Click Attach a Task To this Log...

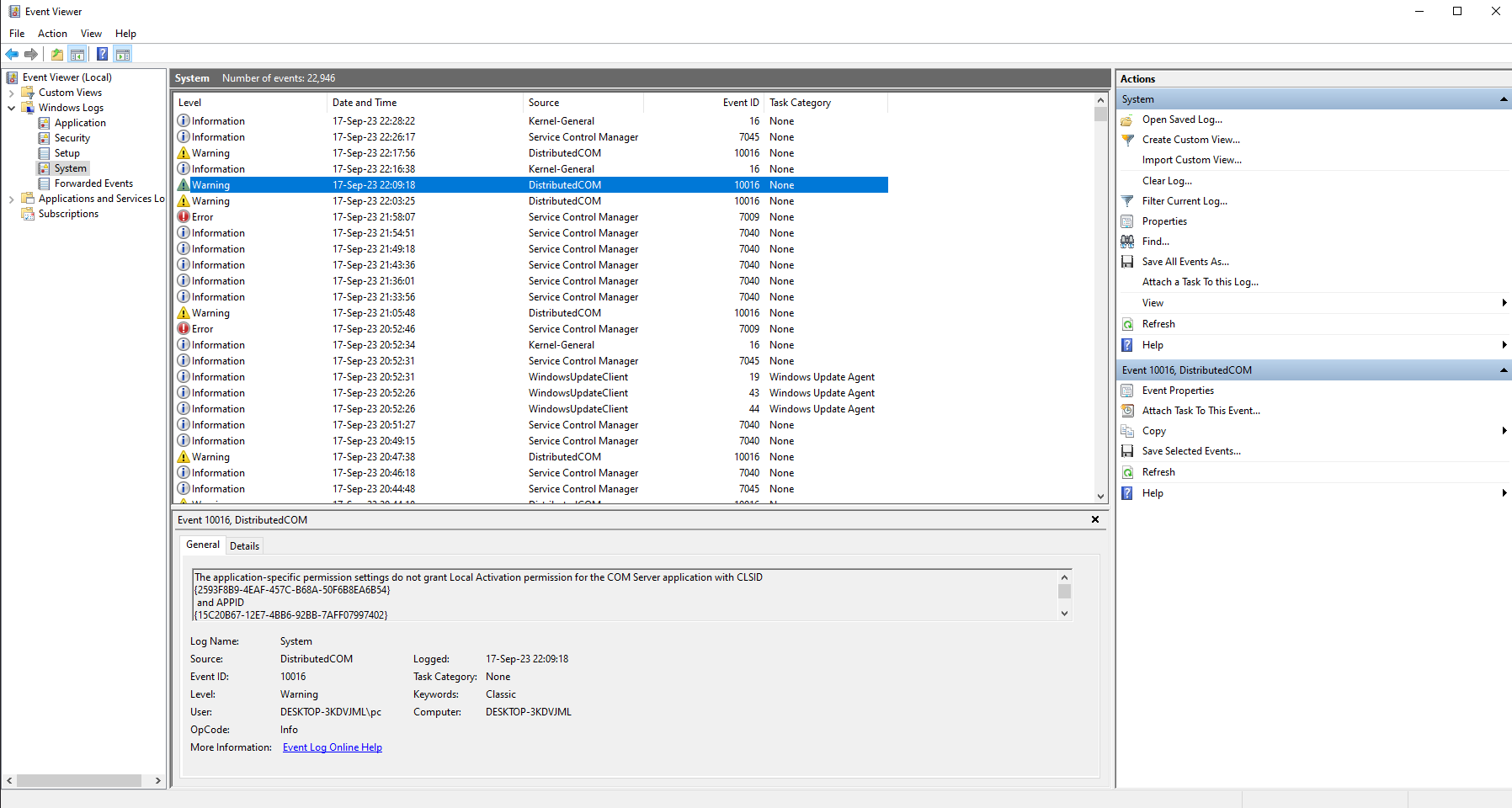click(1201, 282)
